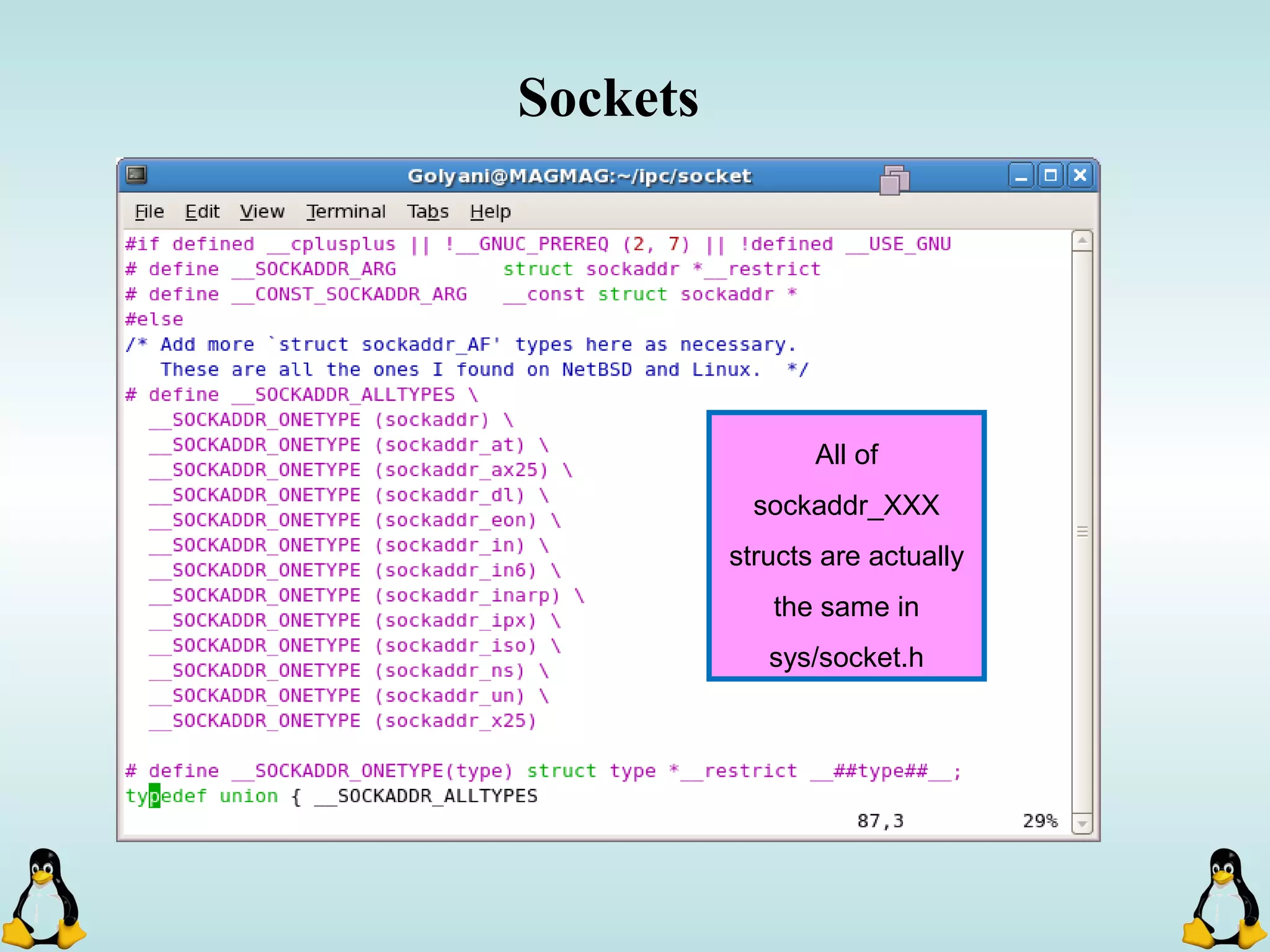This screenshot has width=1270, height=952.
Task: Close the terminal window
Action: tap(1080, 176)
